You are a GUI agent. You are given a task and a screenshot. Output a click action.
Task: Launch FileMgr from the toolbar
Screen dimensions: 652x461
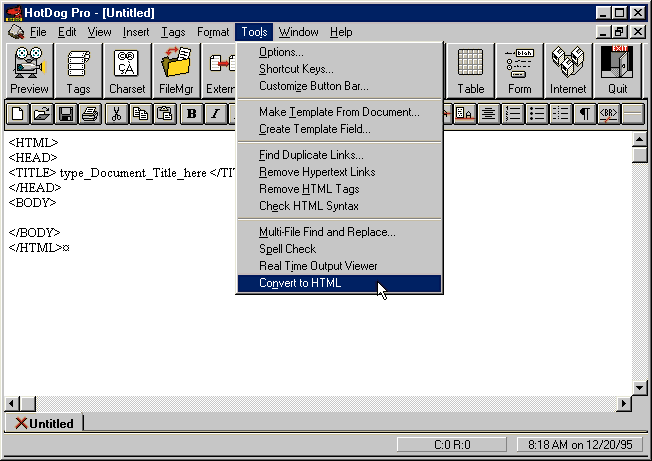[176, 70]
